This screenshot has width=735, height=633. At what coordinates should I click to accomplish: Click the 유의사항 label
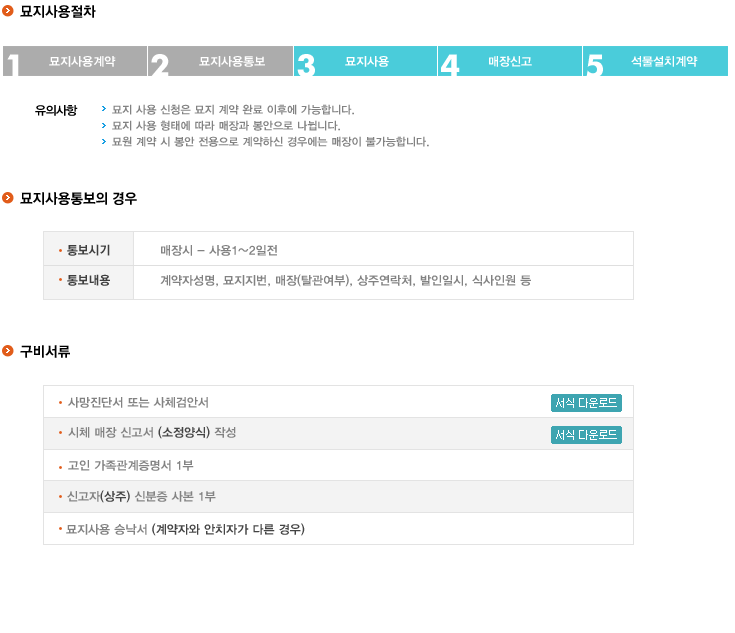click(56, 110)
